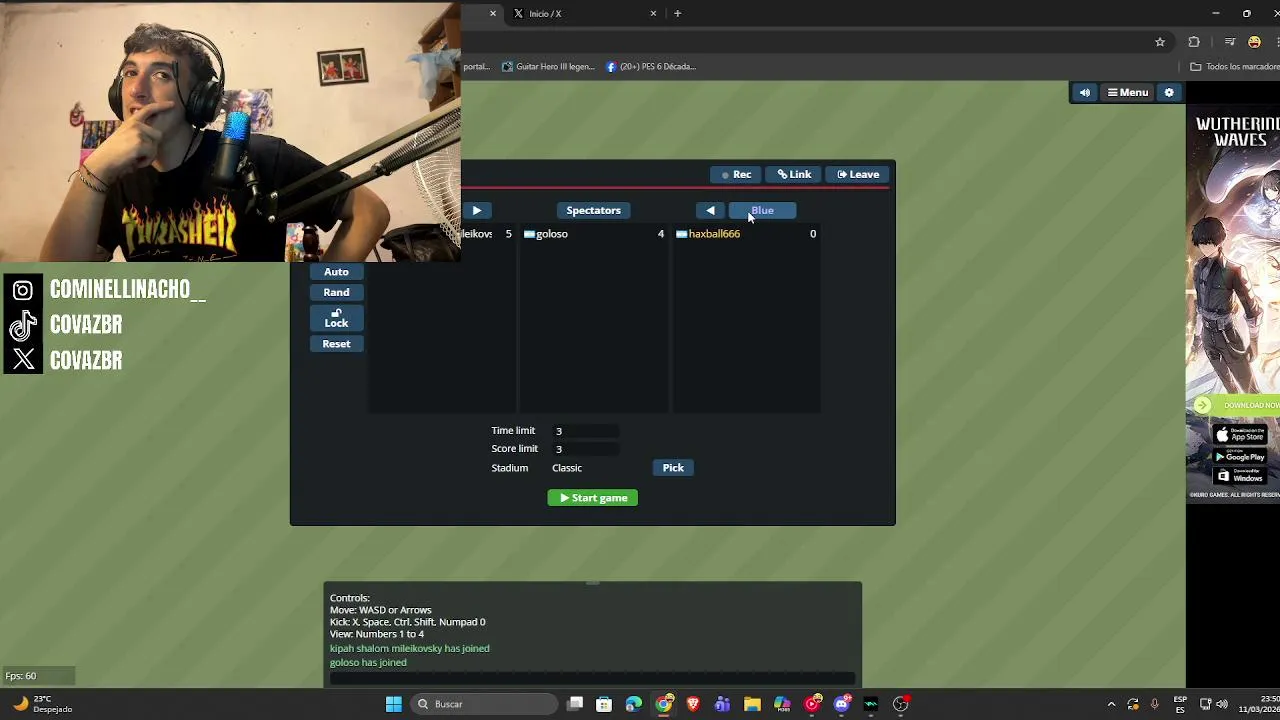This screenshot has width=1280, height=720.
Task: Open OBS Studio taskbar icon
Action: pos(901,704)
